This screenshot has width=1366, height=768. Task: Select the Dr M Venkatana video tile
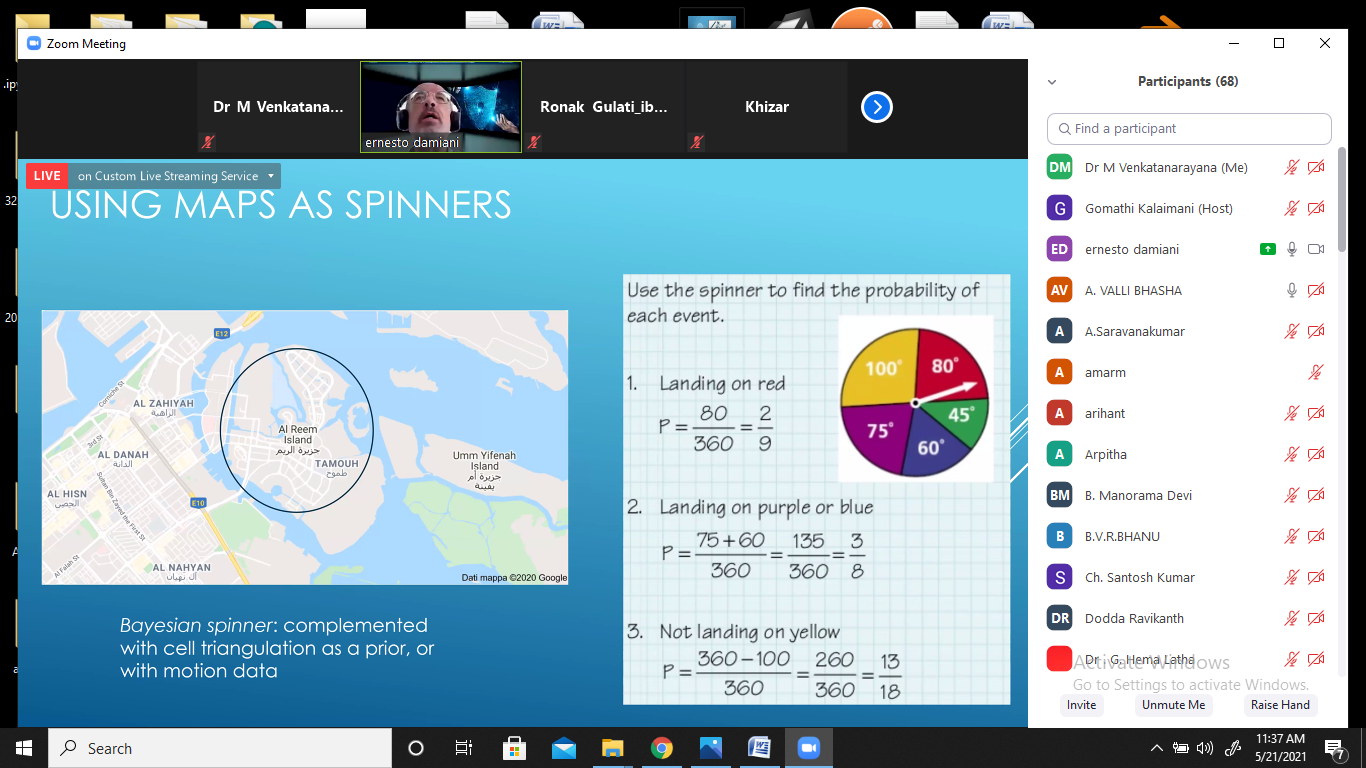click(x=278, y=107)
